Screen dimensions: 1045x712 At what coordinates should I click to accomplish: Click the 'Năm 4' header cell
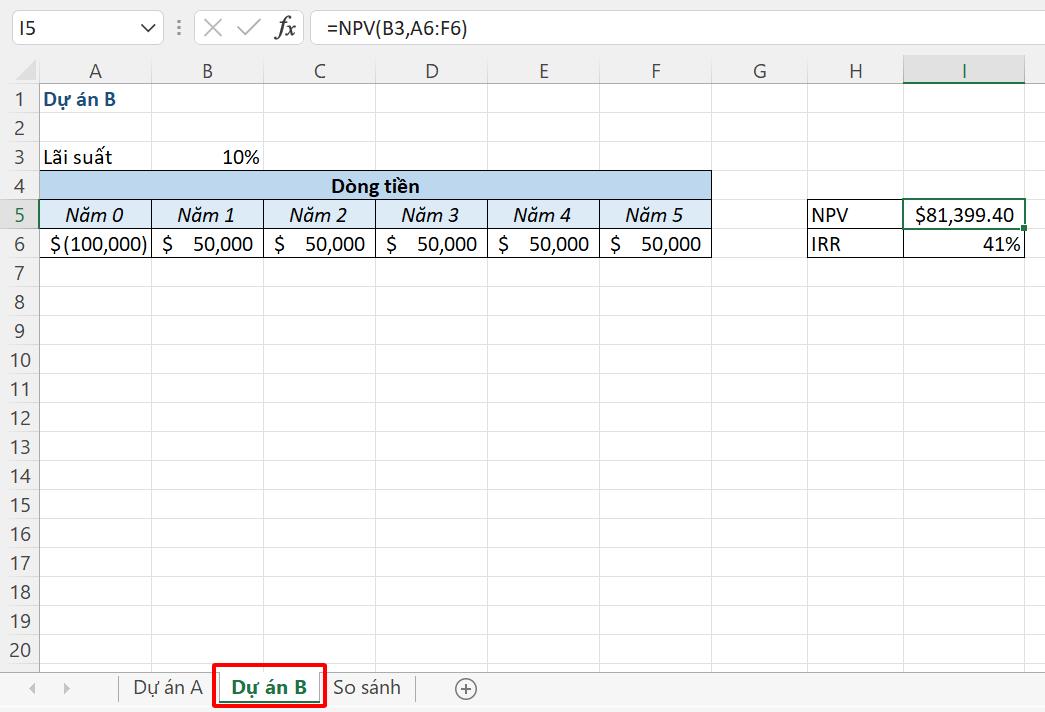tap(543, 215)
